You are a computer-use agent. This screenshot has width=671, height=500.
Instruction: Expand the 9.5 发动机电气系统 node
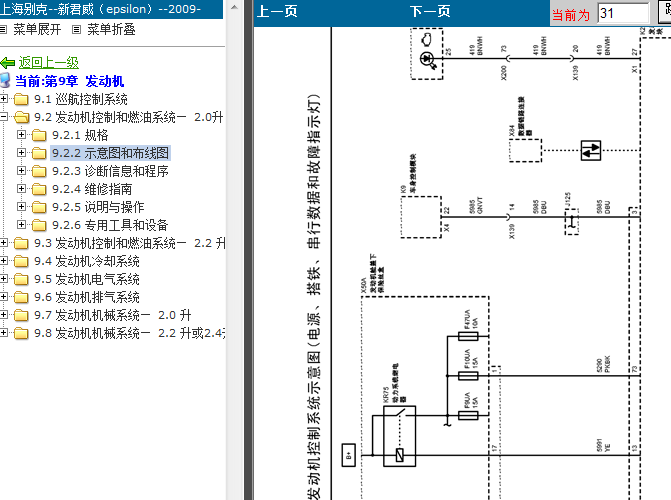[3, 279]
